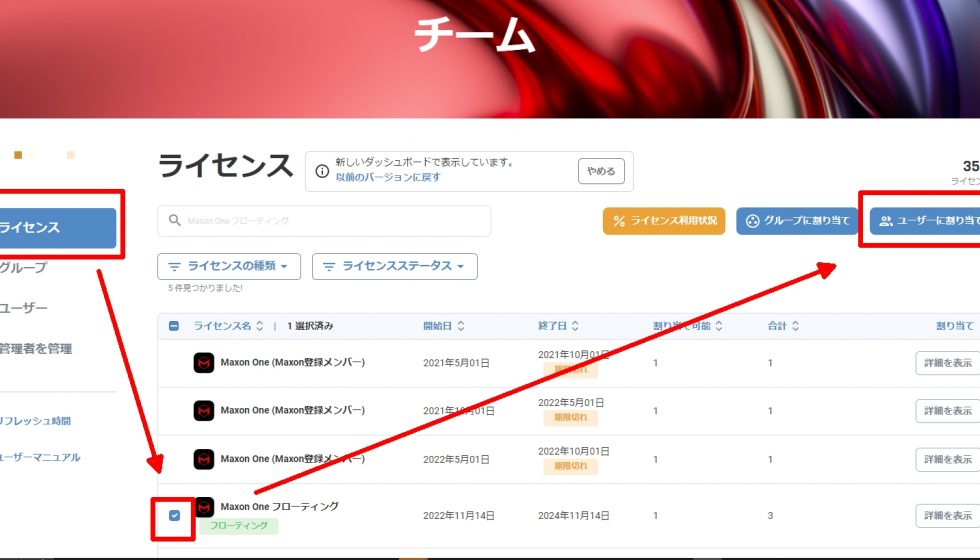Viewport: 980px width, 560px height.
Task: Click the 5 件見つかりました result count text
Action: pyautogui.click(x=205, y=288)
